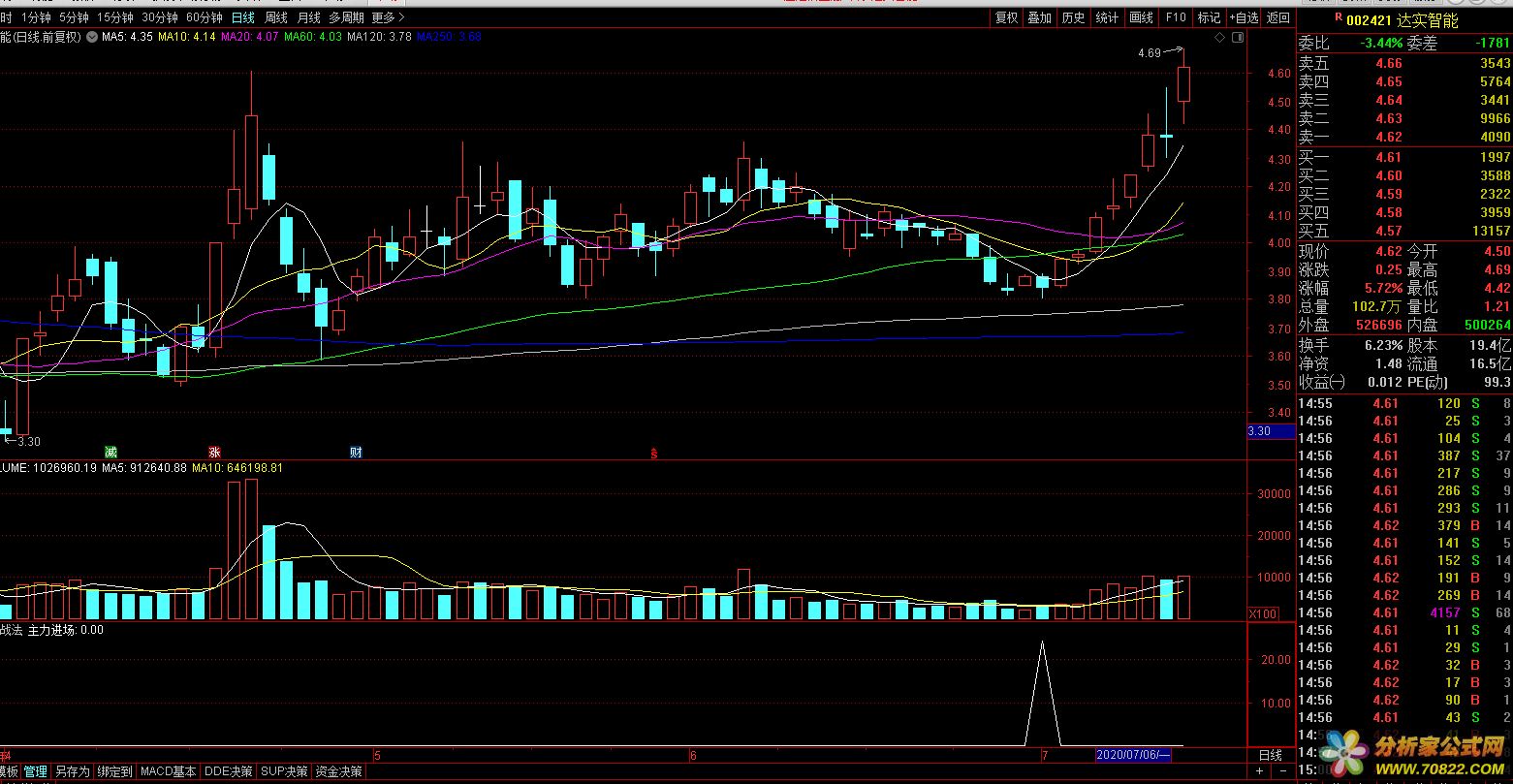Image resolution: width=1513 pixels, height=784 pixels.
Task: Click the 减 marker below the chart
Action: 110,452
